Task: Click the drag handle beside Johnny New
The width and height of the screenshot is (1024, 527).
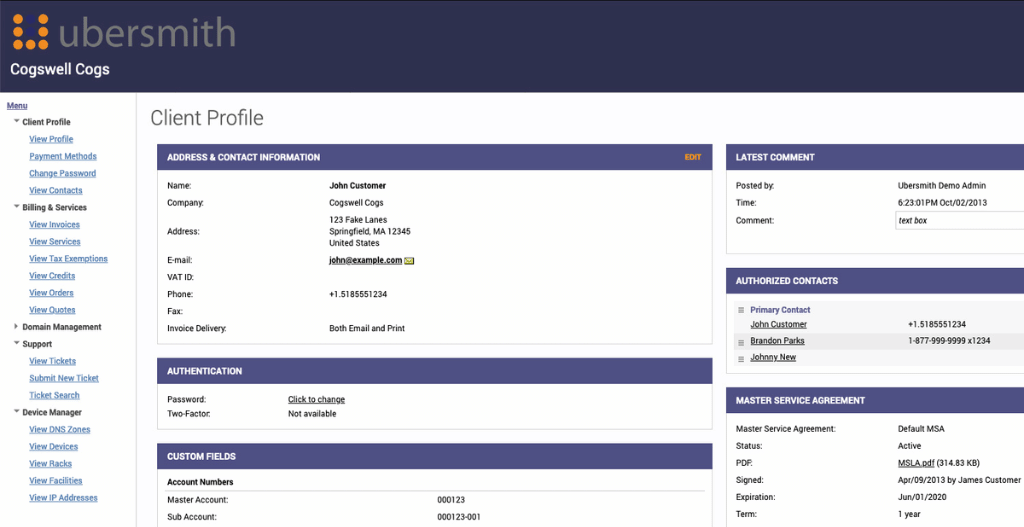Action: pyautogui.click(x=740, y=358)
